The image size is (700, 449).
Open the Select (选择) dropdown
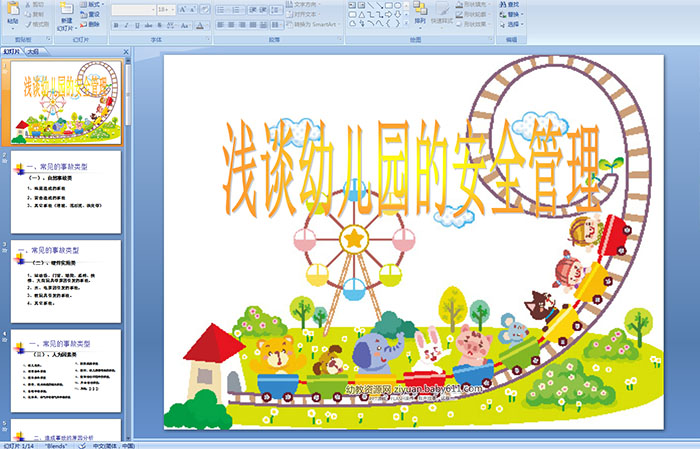(512, 24)
